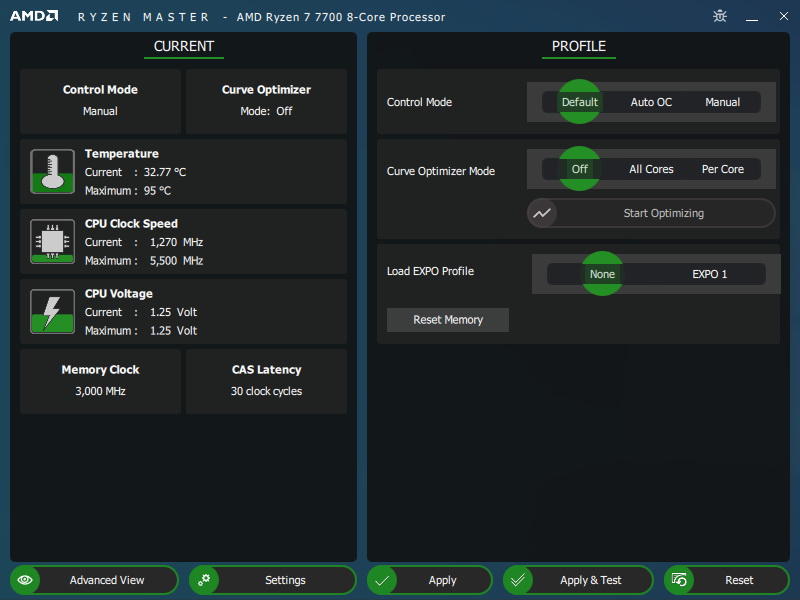Turn Curve Optimizer Mode Off

pos(580,169)
